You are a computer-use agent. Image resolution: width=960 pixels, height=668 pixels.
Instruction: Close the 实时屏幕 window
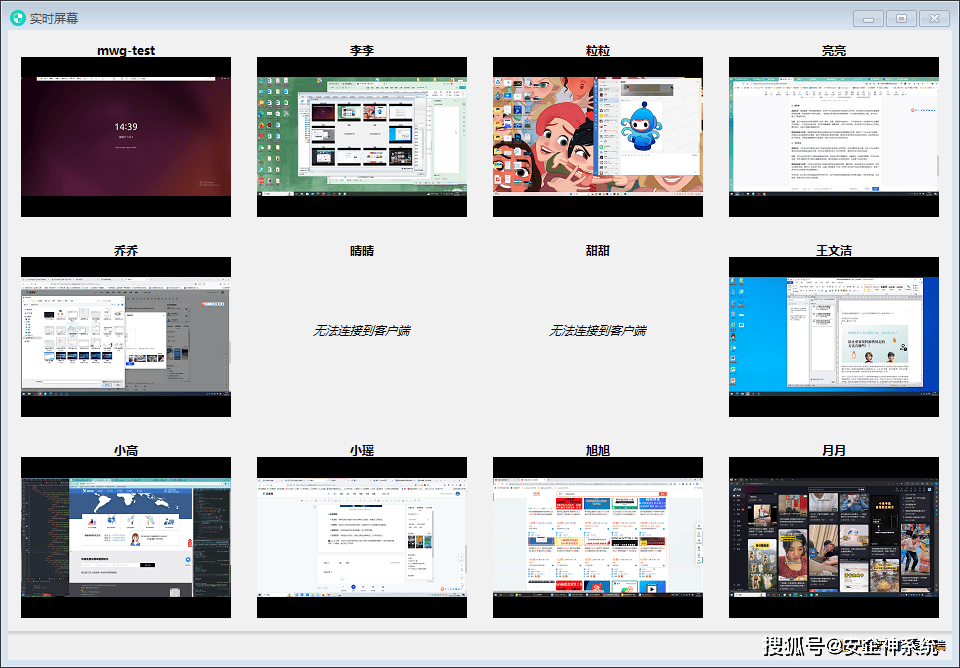click(x=934, y=19)
